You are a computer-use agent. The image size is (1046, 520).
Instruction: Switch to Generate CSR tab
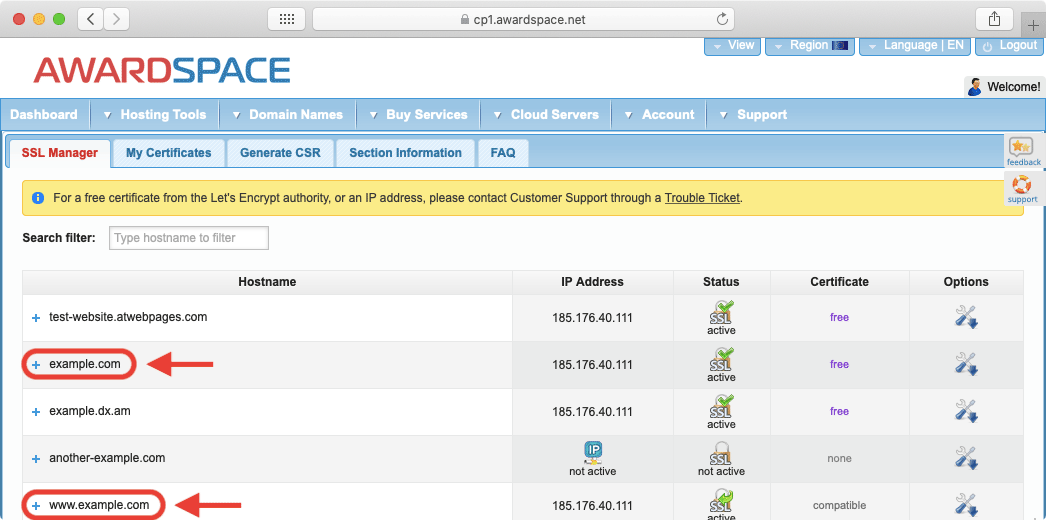coord(280,153)
